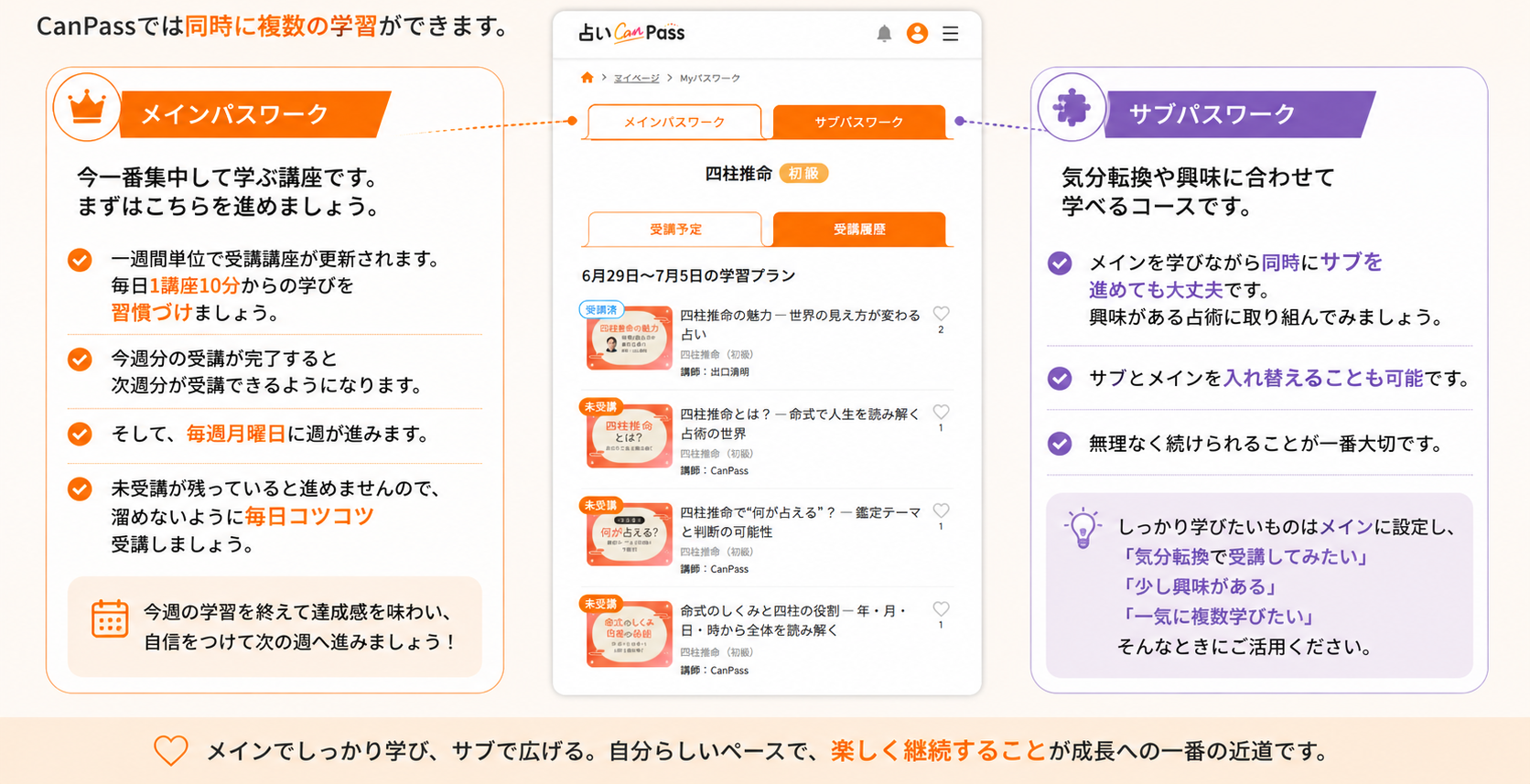Click the orange text 楽しく継続すること
The image size is (1530, 784).
[939, 751]
